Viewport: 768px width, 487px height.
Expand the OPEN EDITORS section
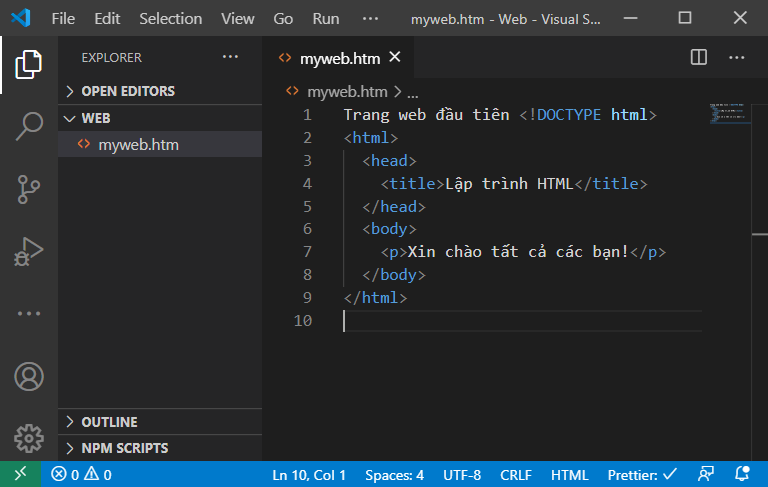(x=160, y=91)
